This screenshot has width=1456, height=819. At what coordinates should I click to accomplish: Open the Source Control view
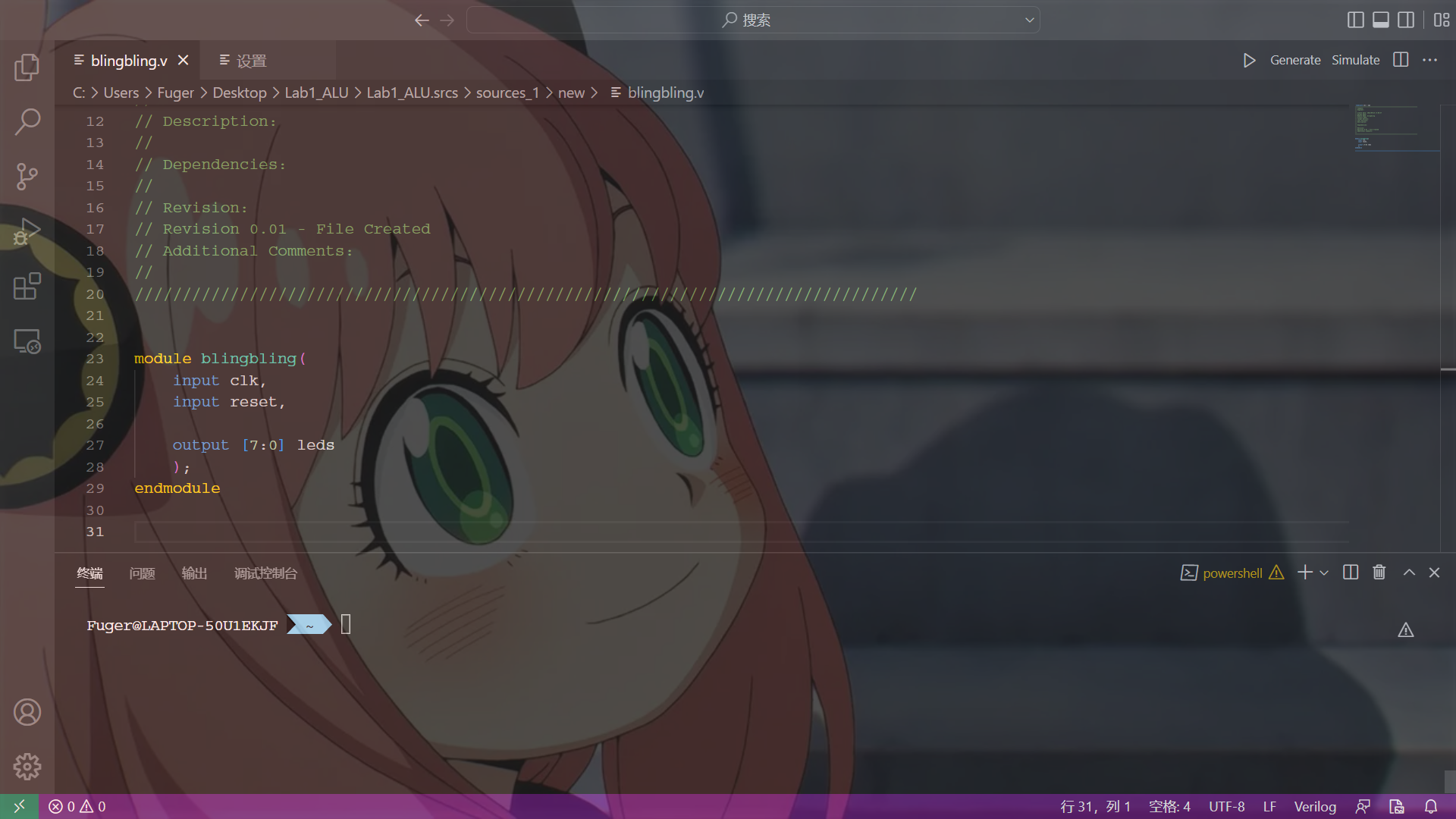(x=27, y=177)
